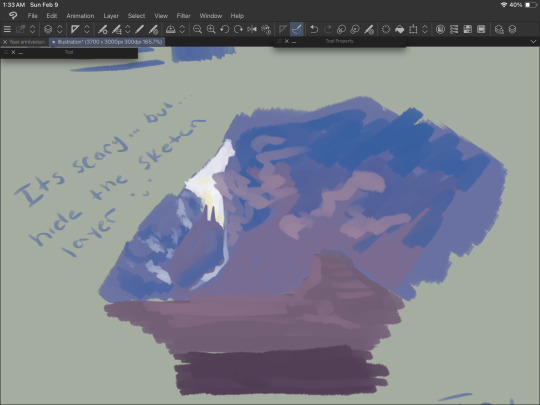
Task: Click the first double-circle icon after Redo
Action: [x=341, y=29]
